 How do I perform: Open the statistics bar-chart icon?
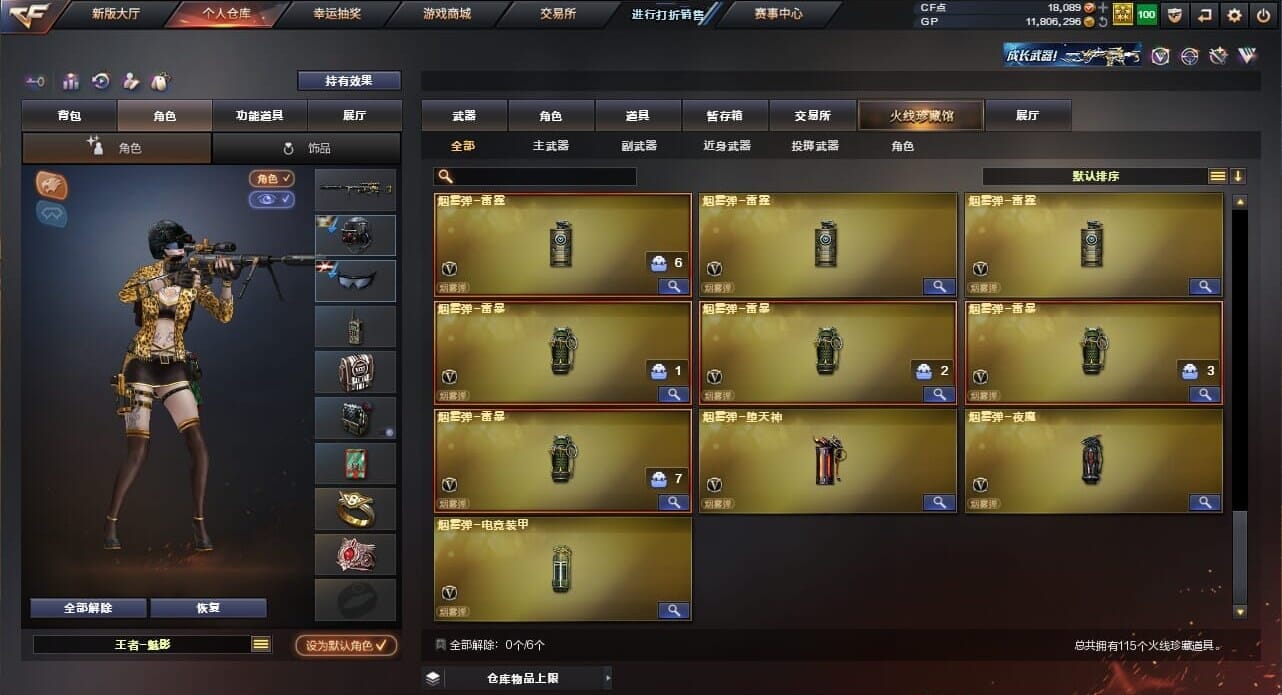pos(71,81)
